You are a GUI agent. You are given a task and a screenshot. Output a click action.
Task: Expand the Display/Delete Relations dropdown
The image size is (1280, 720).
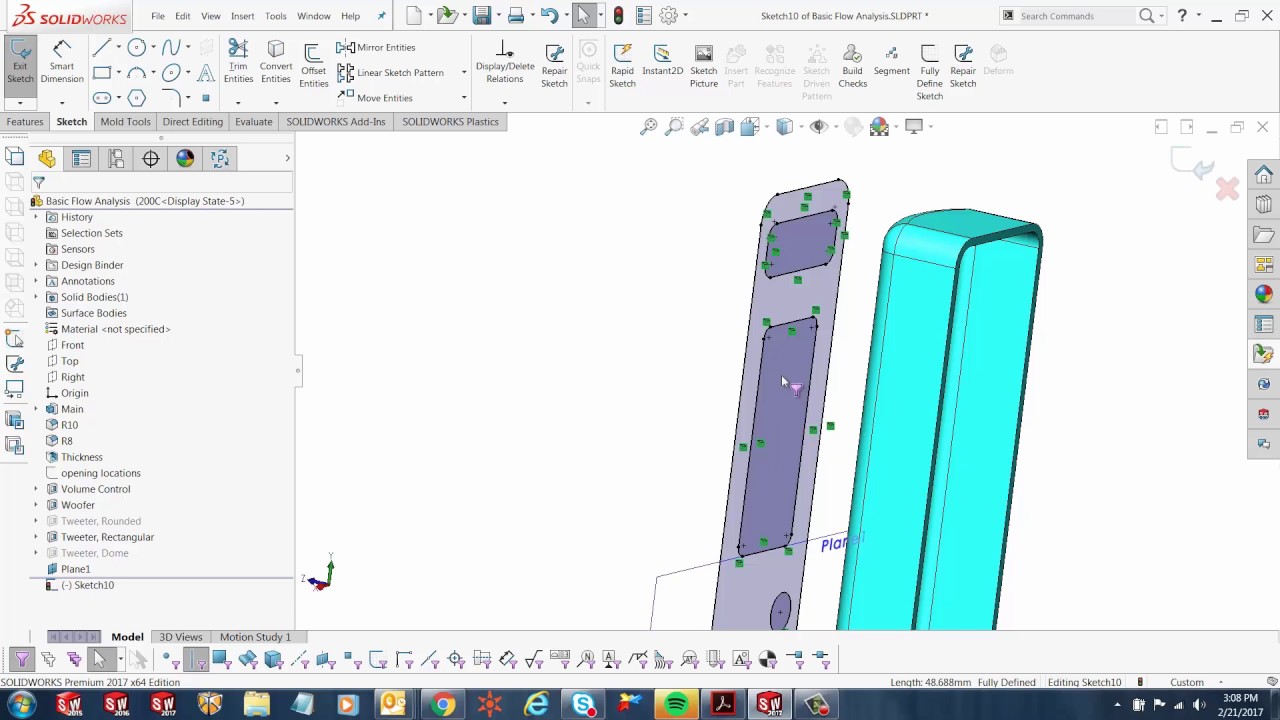pos(504,102)
